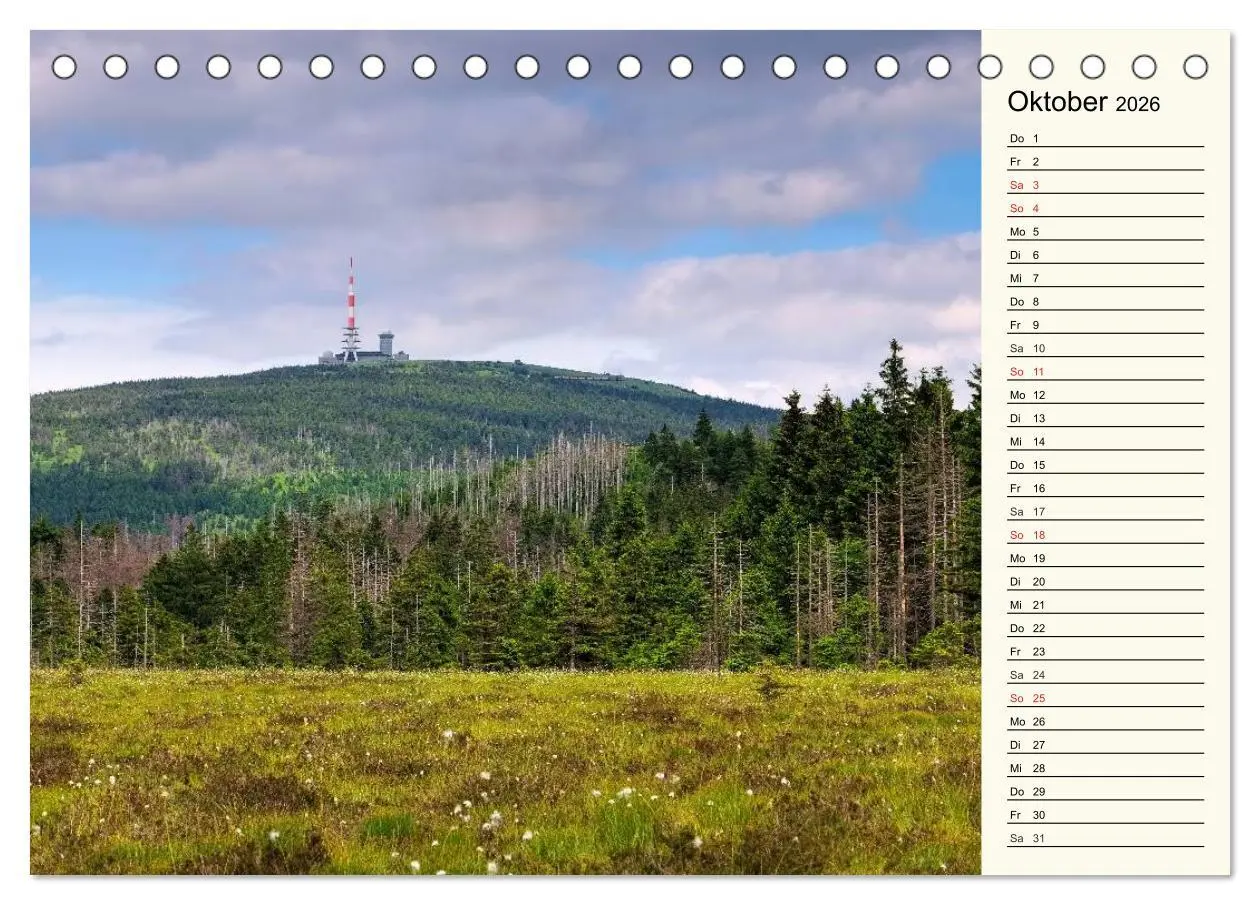Viewport: 1260px width, 905px height.
Task: Select the calendar row 'Di 27'
Action: pos(1105,745)
